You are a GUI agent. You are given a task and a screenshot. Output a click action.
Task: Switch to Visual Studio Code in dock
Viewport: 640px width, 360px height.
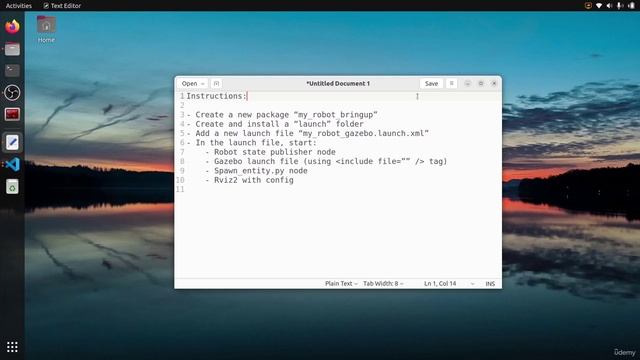tap(12, 164)
